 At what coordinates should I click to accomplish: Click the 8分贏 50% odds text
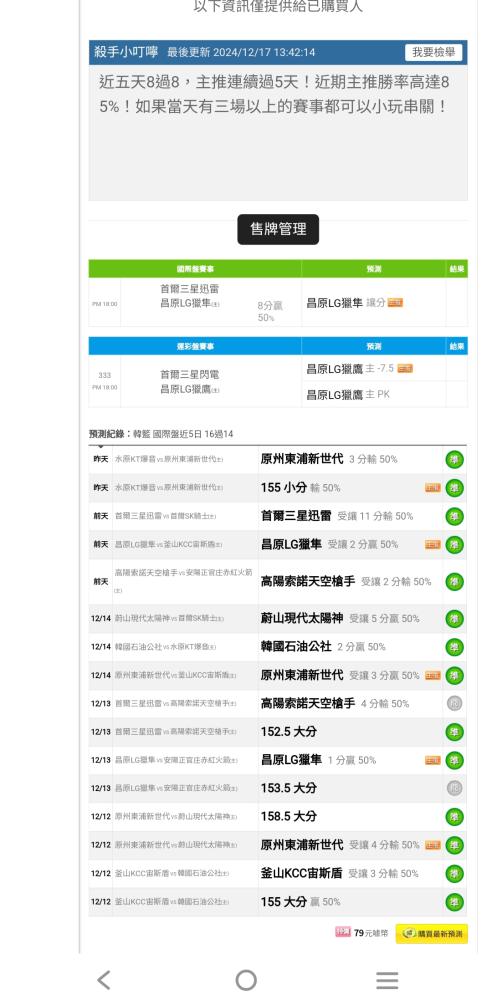269,311
